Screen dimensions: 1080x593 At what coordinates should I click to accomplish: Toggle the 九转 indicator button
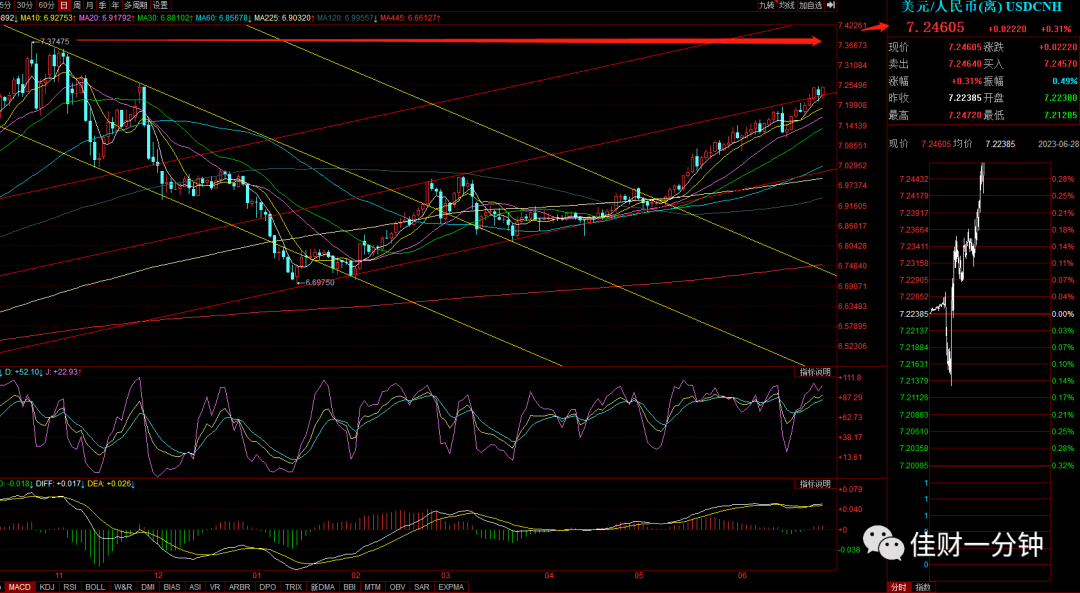[767, 5]
